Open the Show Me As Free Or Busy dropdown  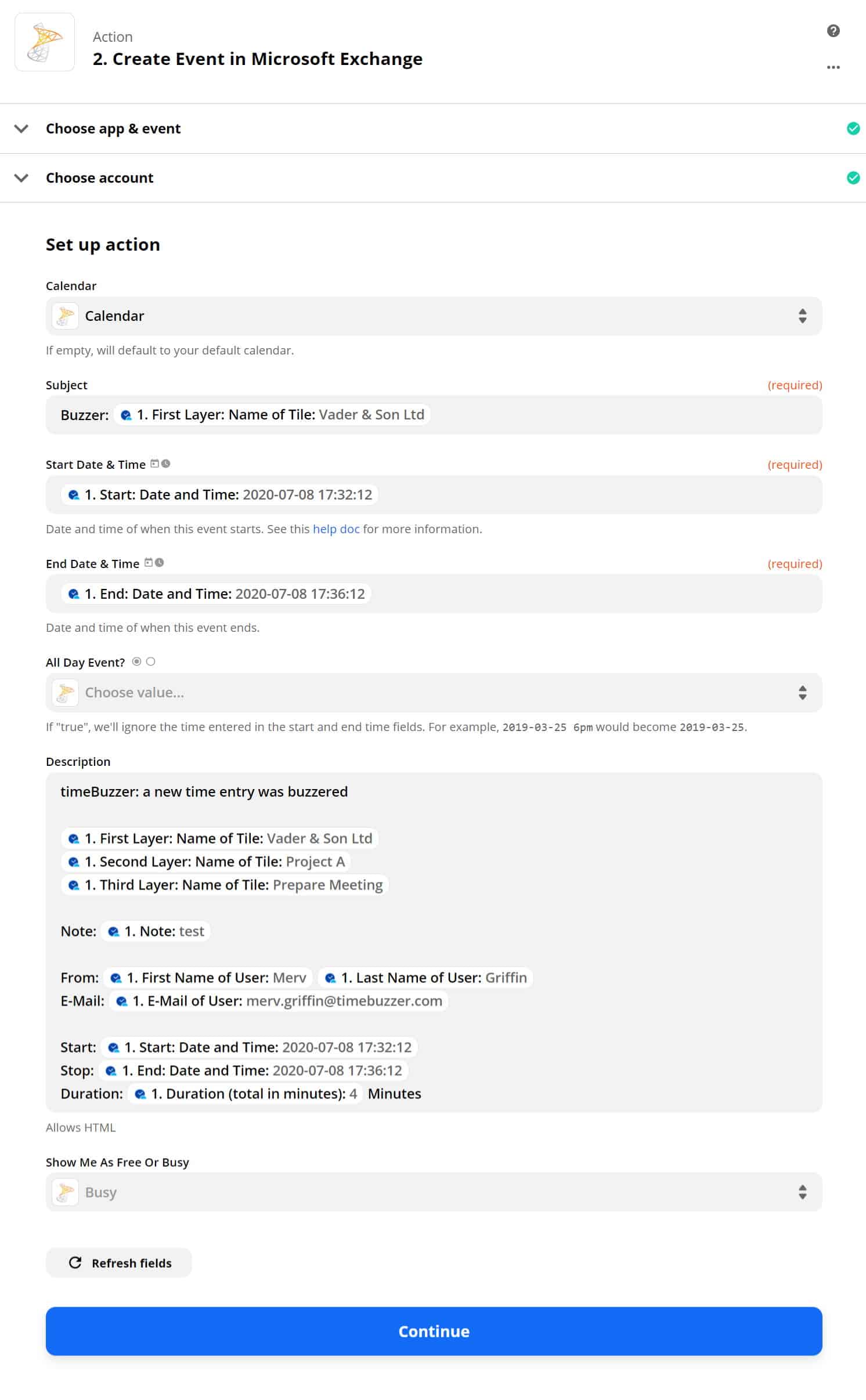434,1192
